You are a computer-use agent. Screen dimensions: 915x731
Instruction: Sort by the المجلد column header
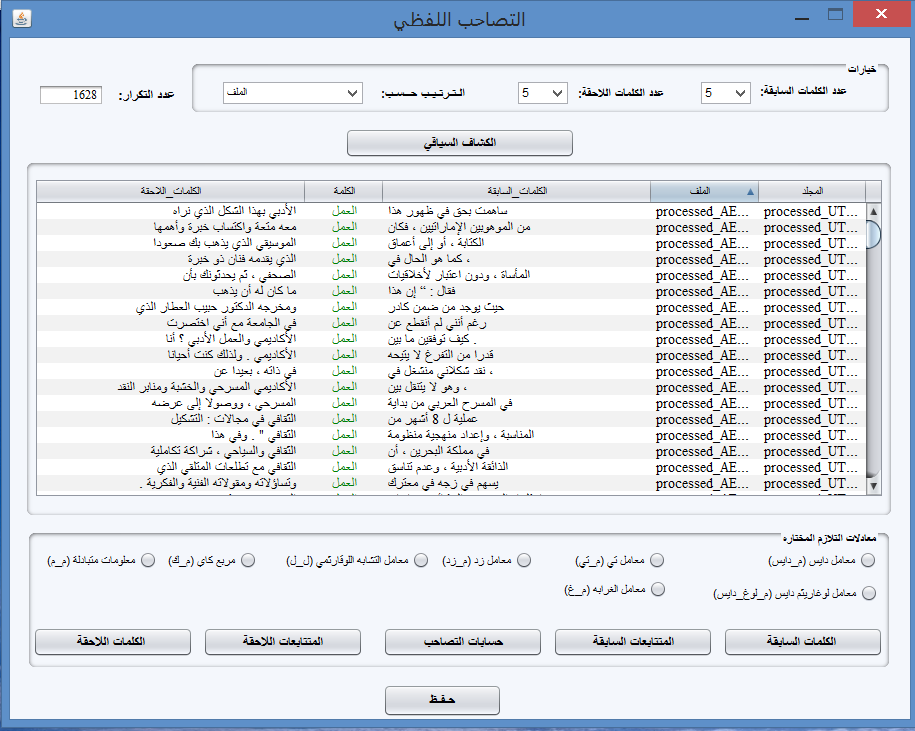812,191
